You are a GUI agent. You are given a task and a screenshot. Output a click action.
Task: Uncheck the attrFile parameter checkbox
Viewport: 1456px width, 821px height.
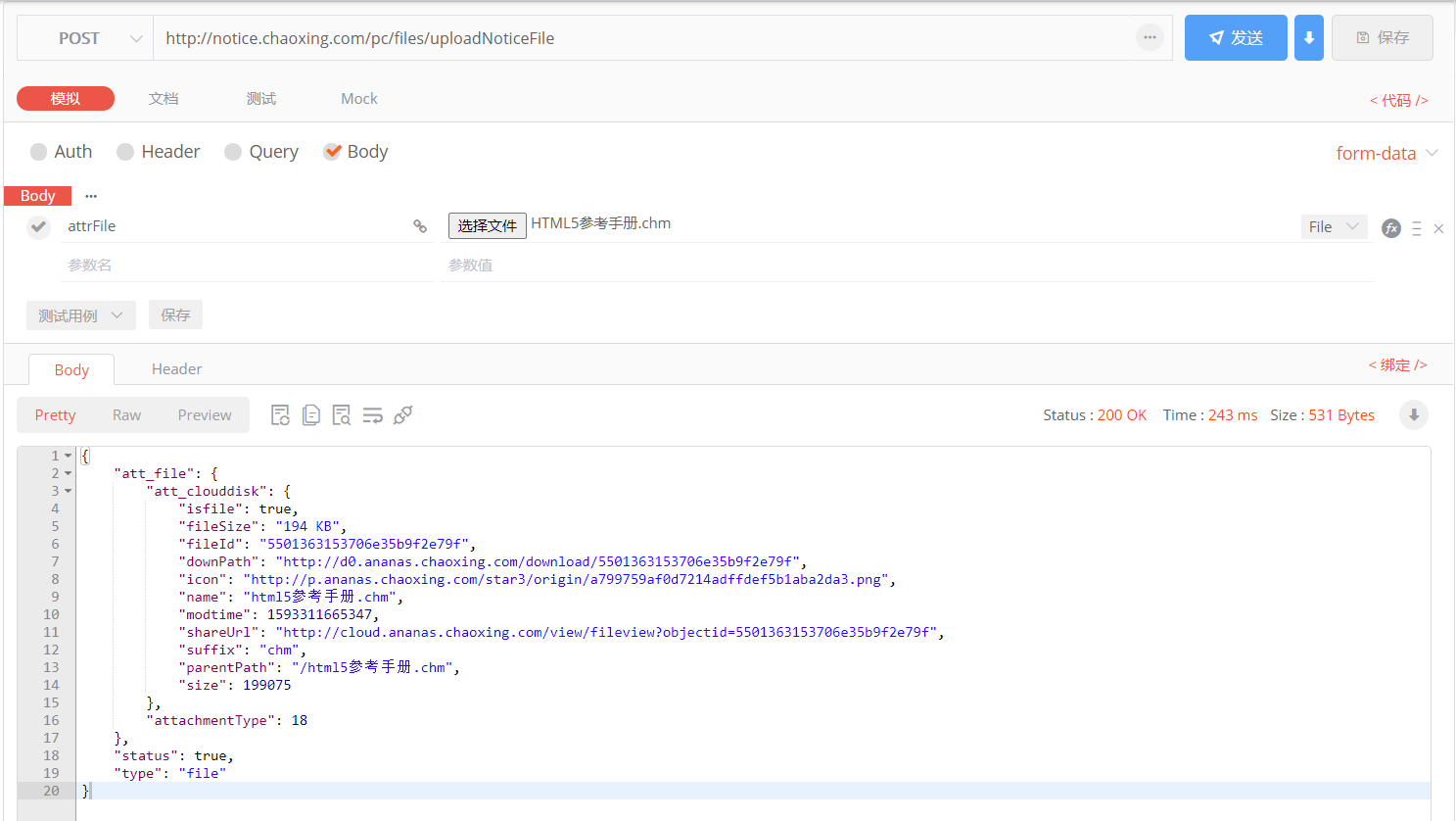38,227
